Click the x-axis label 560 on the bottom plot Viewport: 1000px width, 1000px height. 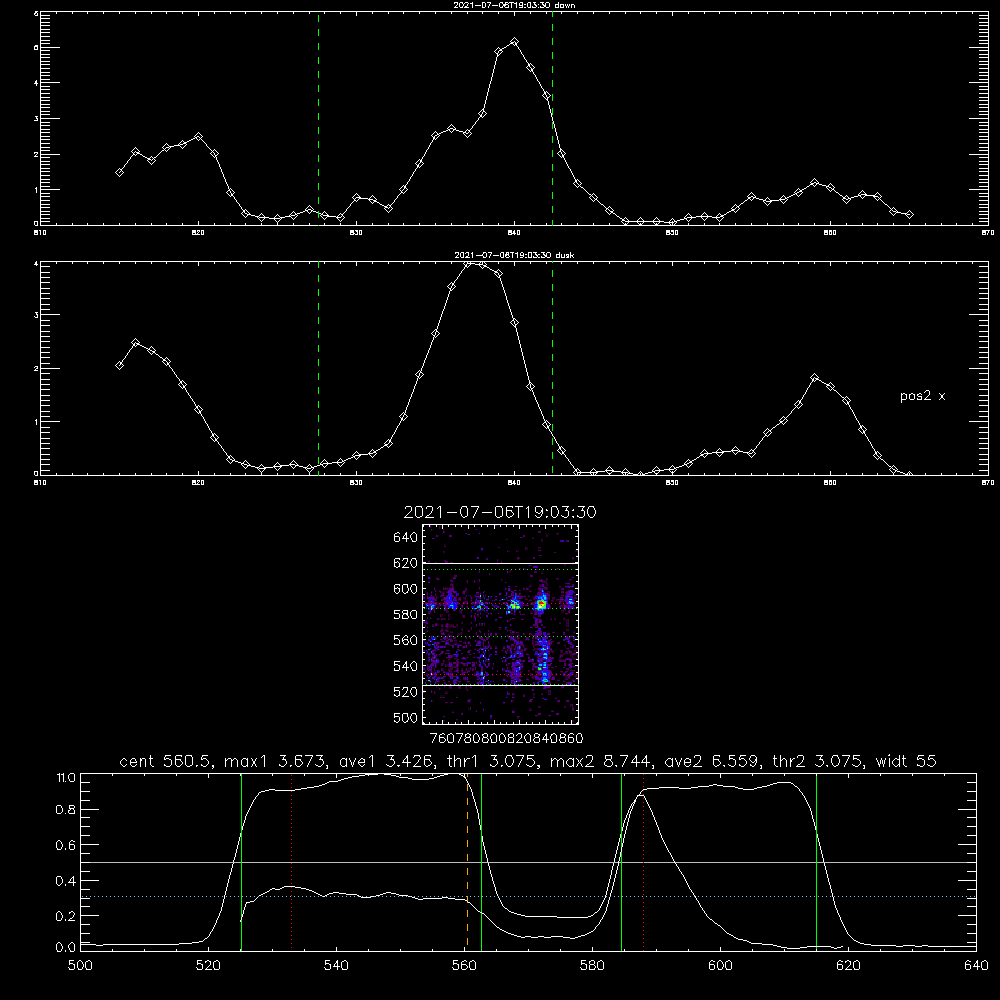[x=464, y=966]
